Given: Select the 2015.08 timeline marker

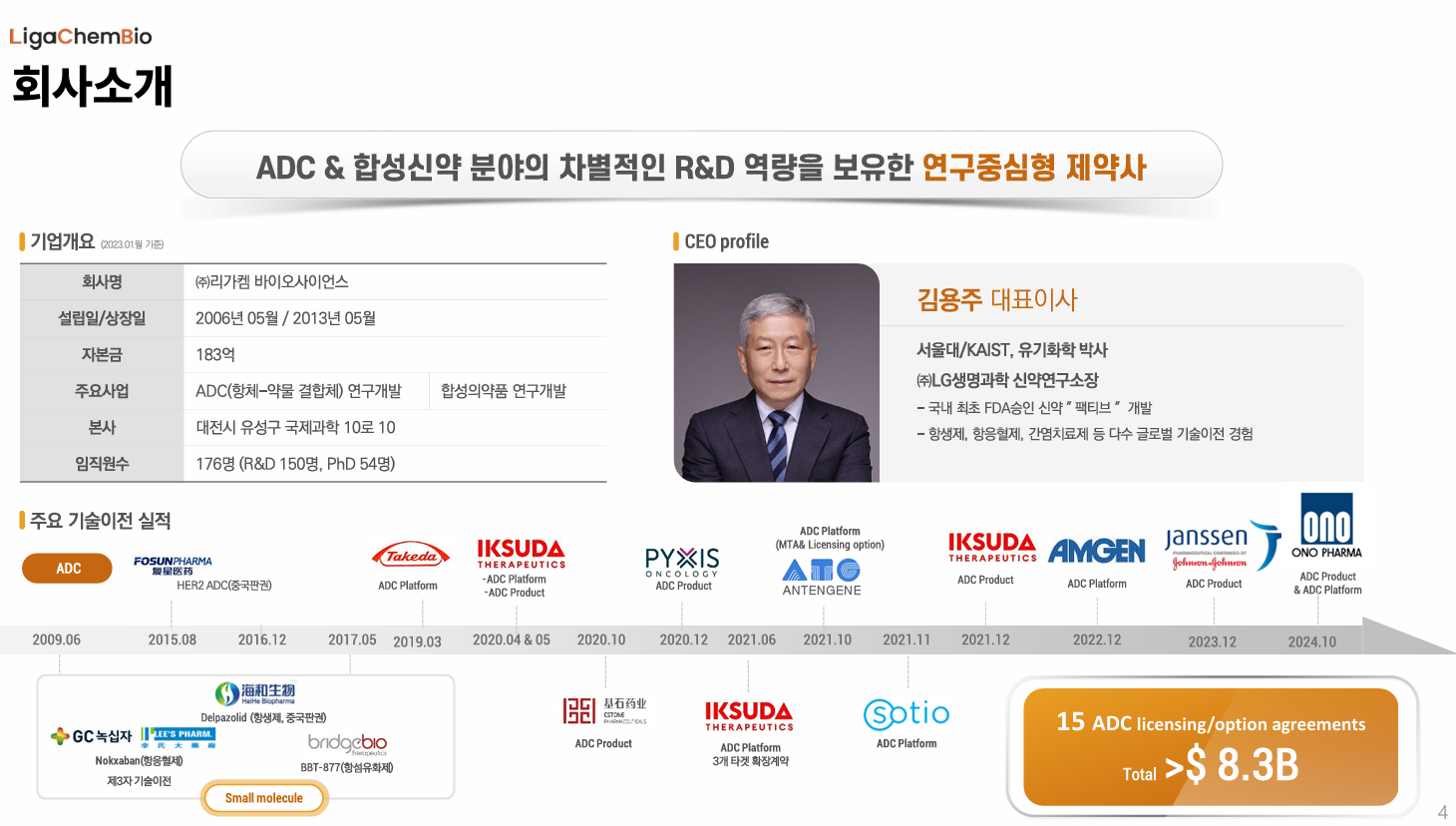Looking at the screenshot, I should coord(173,639).
